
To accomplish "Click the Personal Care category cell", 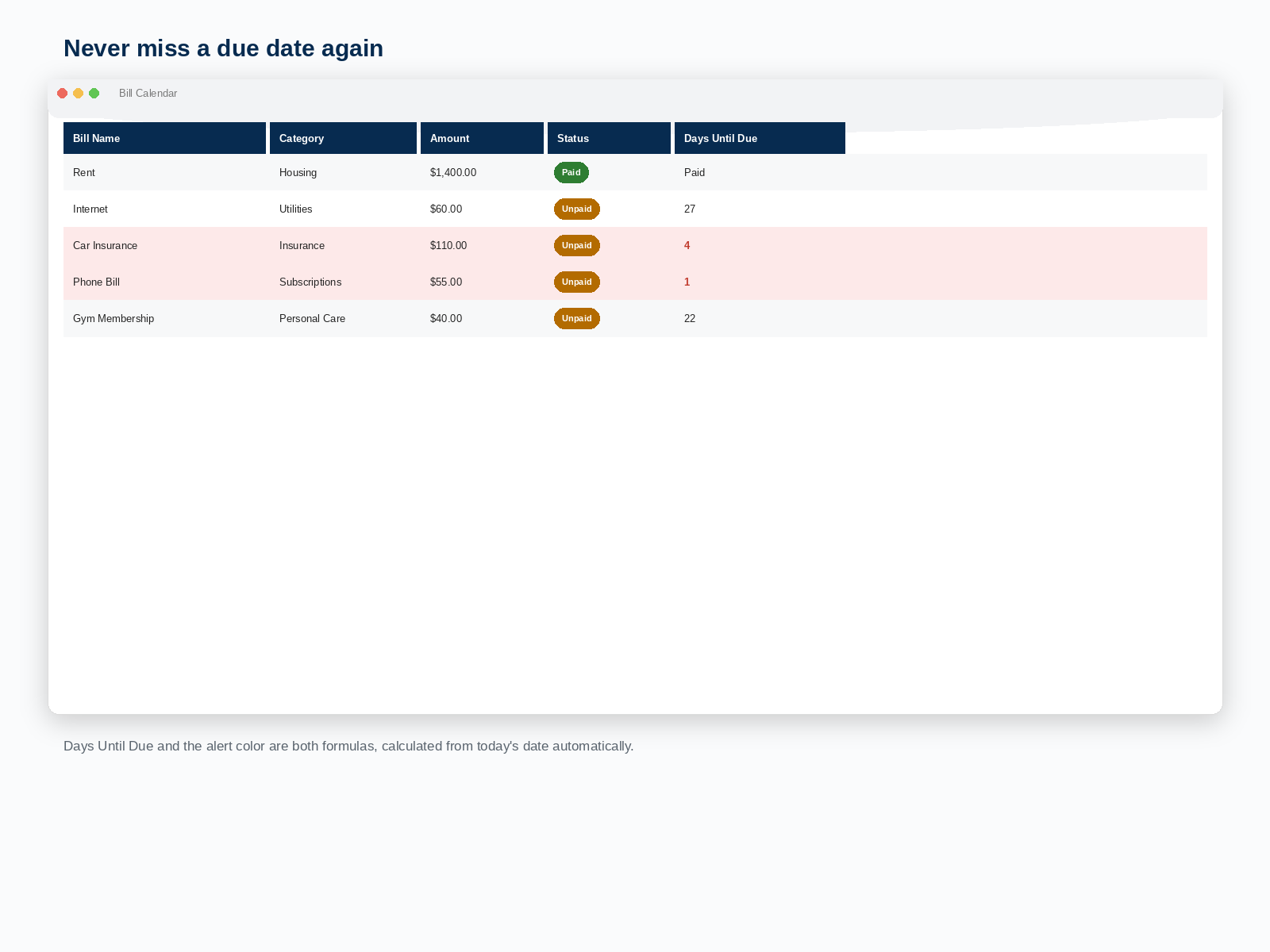I will pos(312,318).
